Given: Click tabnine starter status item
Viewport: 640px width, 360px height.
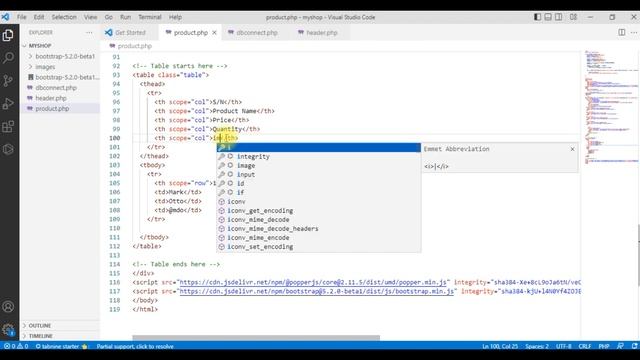Looking at the screenshot, I should pyautogui.click(x=61, y=346).
